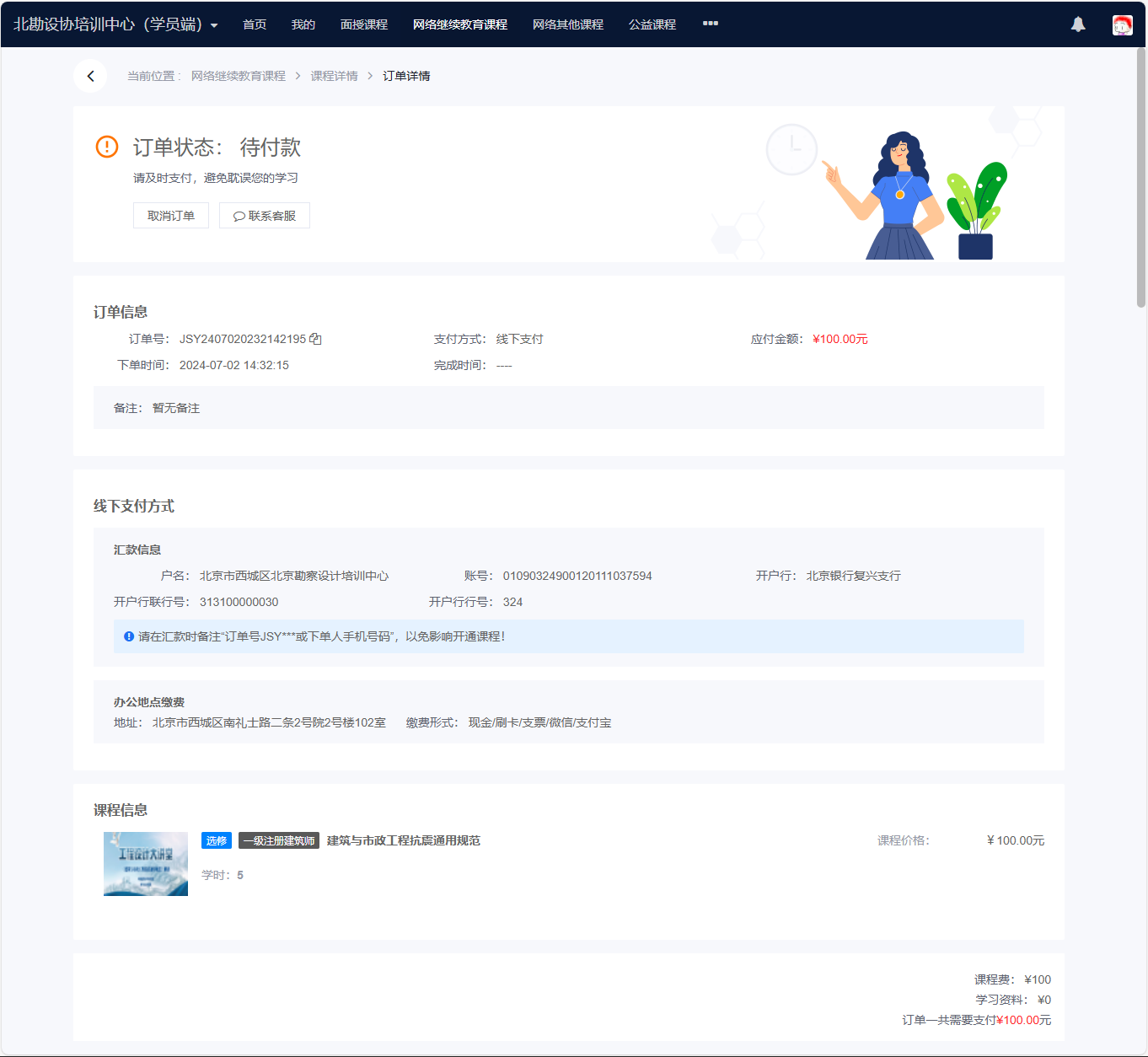The width and height of the screenshot is (1148, 1057).
Task: Copy order number JSY2407020232142195 via copy icon
Action: point(315,339)
